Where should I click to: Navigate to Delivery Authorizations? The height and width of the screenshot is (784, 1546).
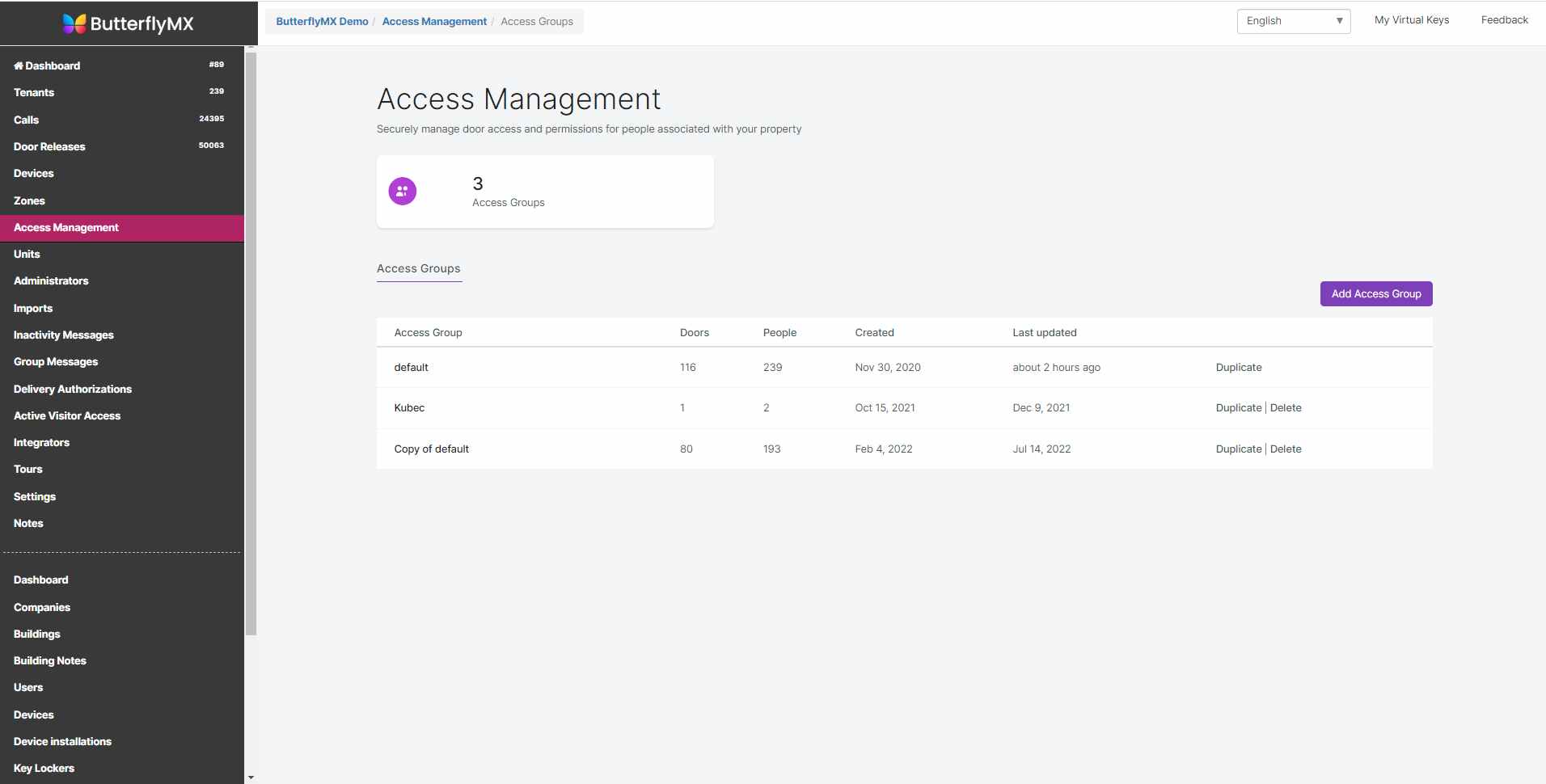click(x=73, y=389)
